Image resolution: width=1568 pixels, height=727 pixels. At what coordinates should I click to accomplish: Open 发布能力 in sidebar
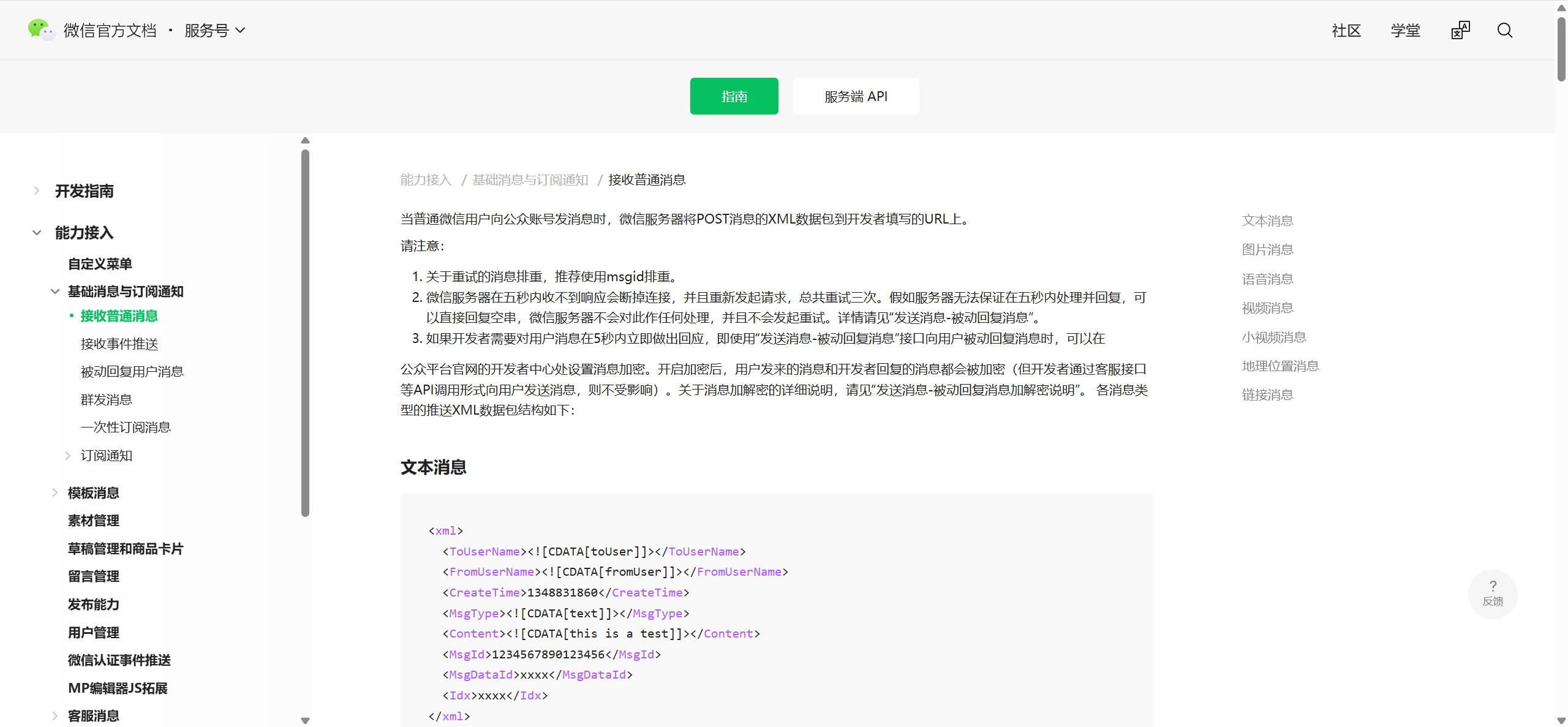coord(93,605)
